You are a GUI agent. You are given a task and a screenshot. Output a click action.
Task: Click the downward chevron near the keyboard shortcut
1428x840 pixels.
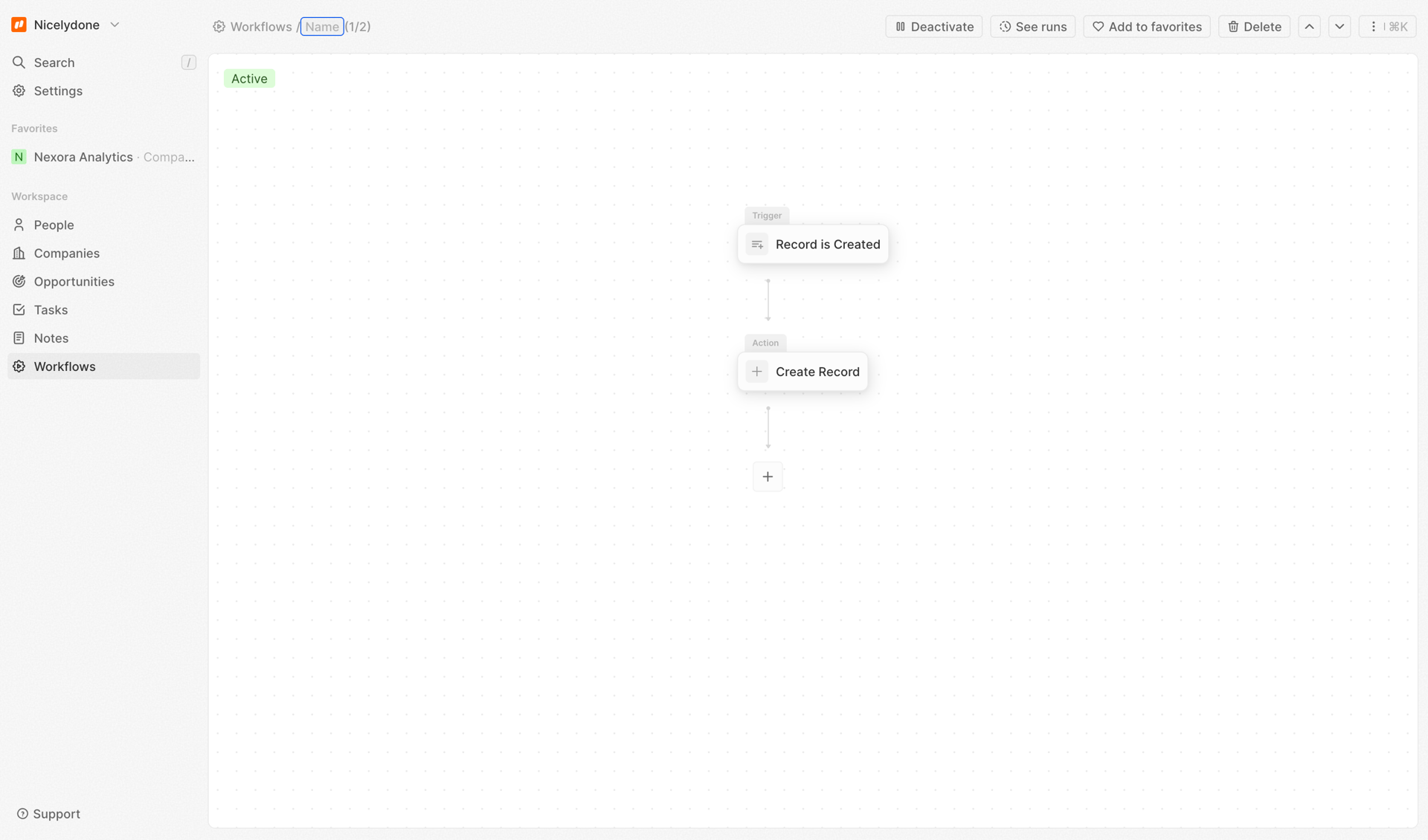pyautogui.click(x=1339, y=26)
